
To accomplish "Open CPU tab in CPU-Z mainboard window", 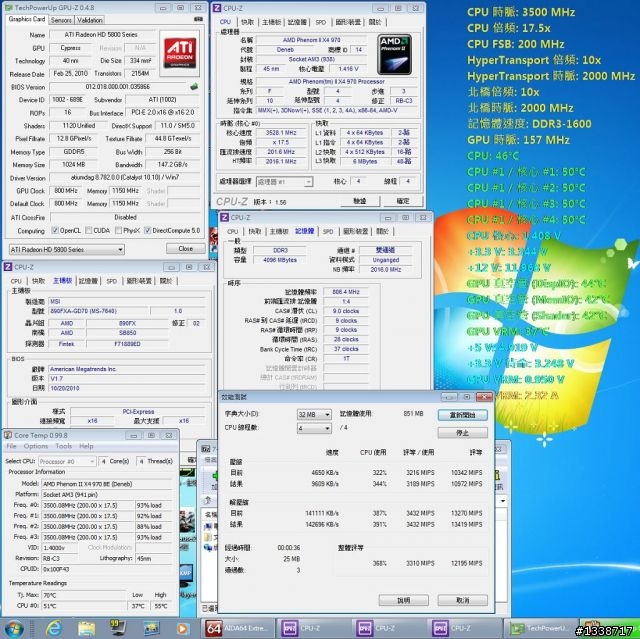I will point(16,281).
